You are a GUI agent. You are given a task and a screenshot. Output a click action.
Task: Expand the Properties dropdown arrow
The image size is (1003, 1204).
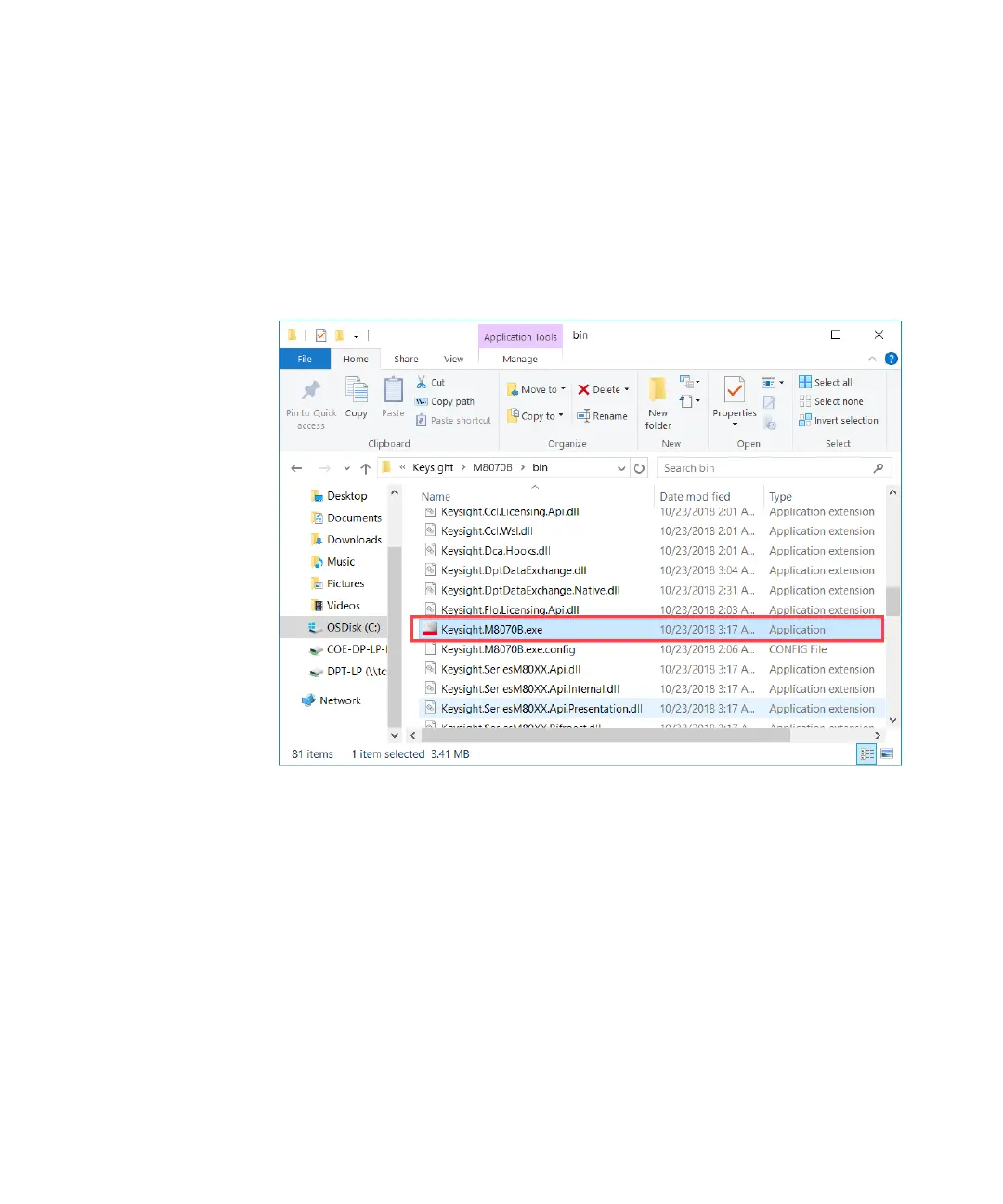[x=735, y=425]
